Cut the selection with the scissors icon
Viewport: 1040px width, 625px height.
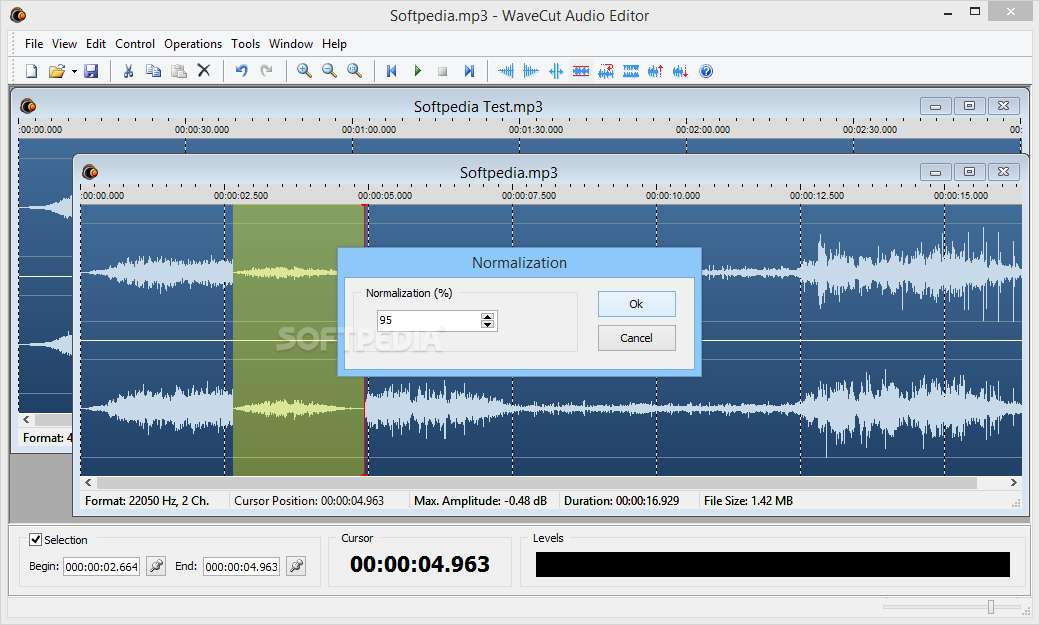tap(128, 71)
